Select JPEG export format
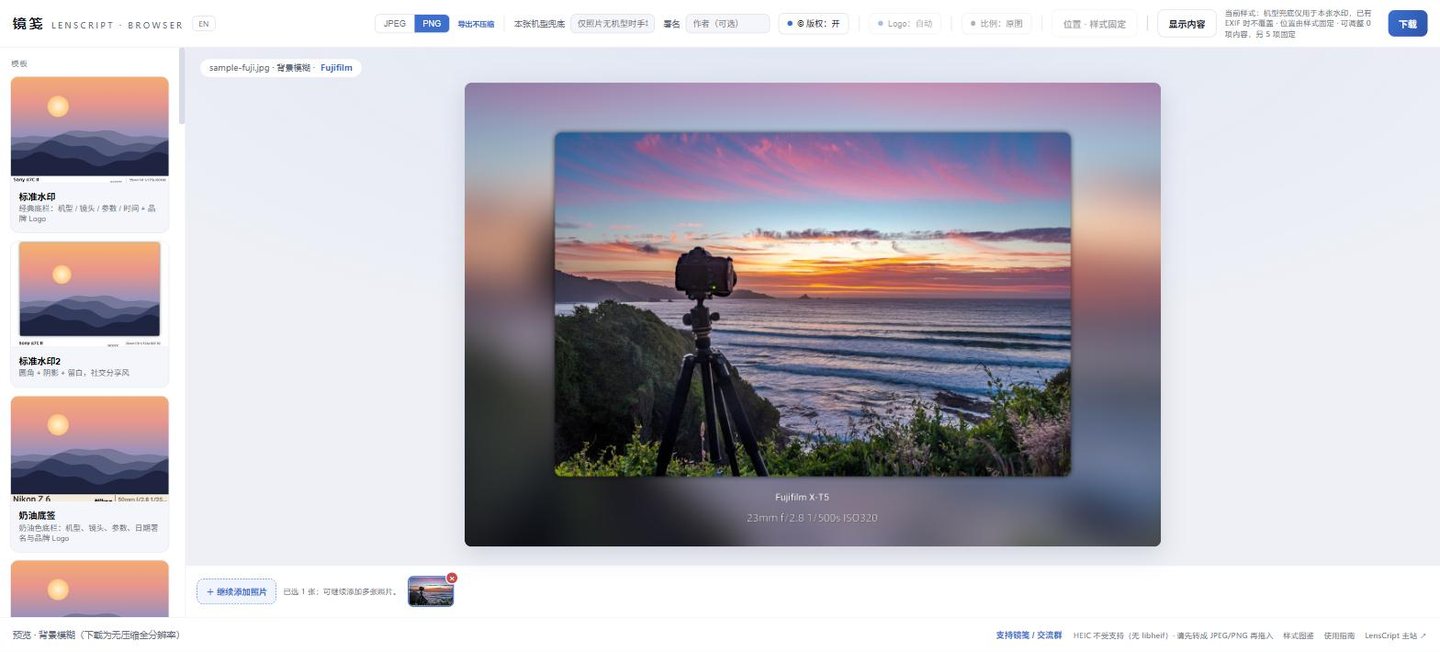 coord(395,23)
